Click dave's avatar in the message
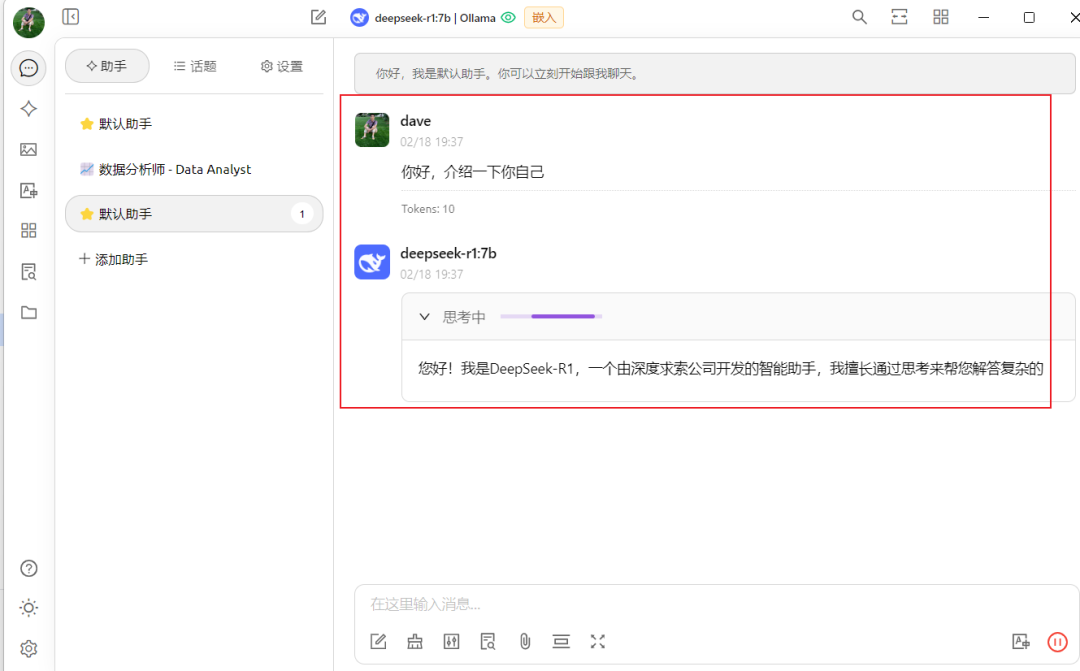This screenshot has height=671, width=1080. pos(372,130)
